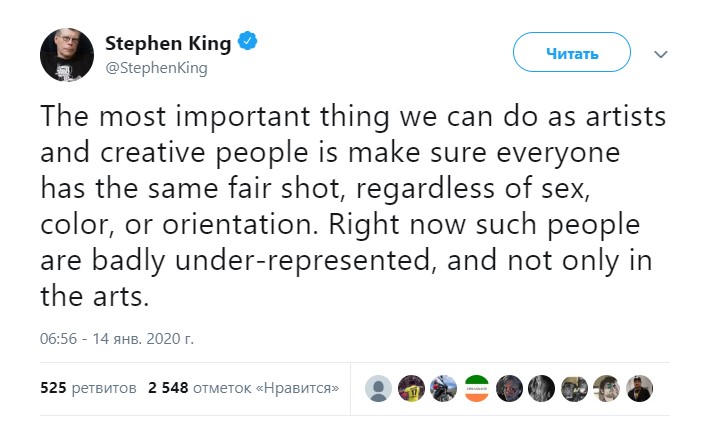
Task: Expand the tweet options chevron
Action: pos(659,53)
